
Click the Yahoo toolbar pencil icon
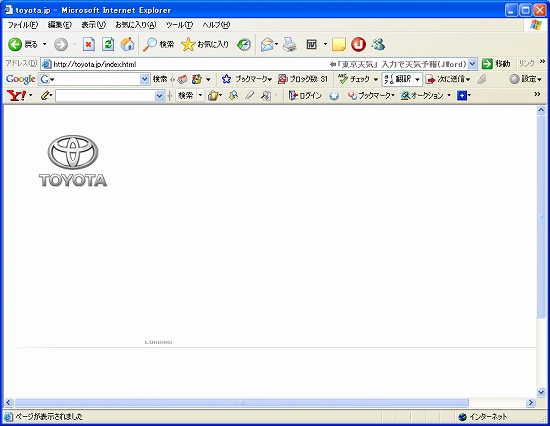(45, 95)
